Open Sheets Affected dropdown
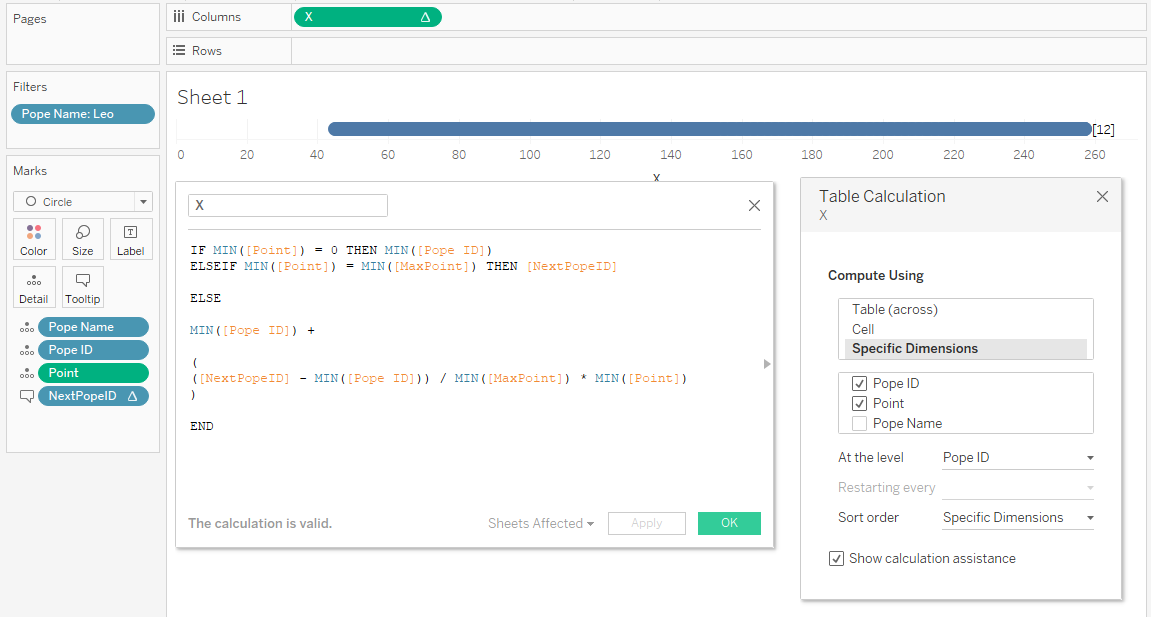This screenshot has width=1151, height=617. [x=540, y=524]
